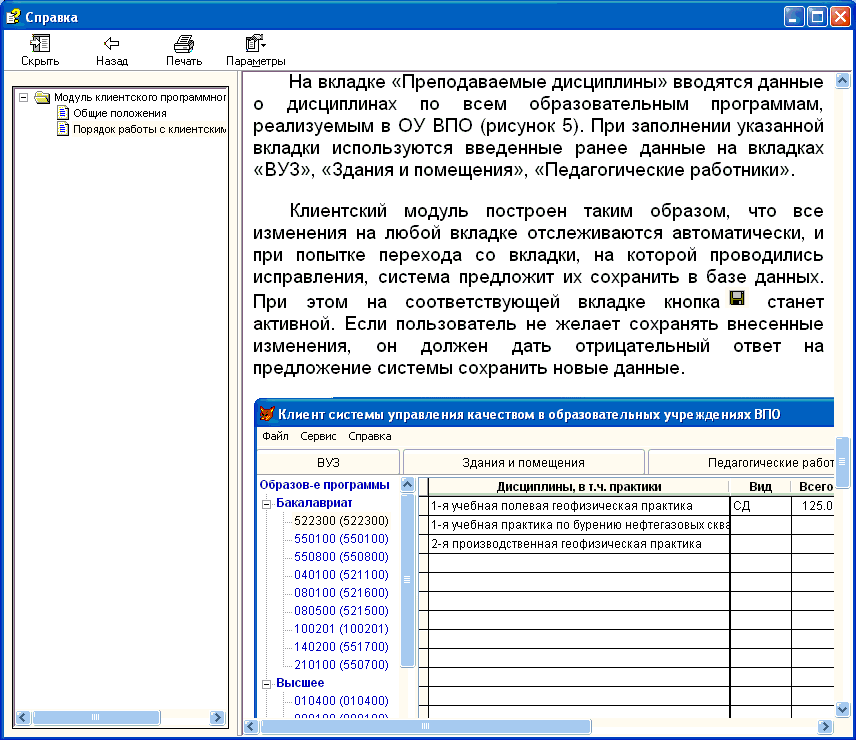Open the Файл menu in the embedded client

[x=275, y=436]
